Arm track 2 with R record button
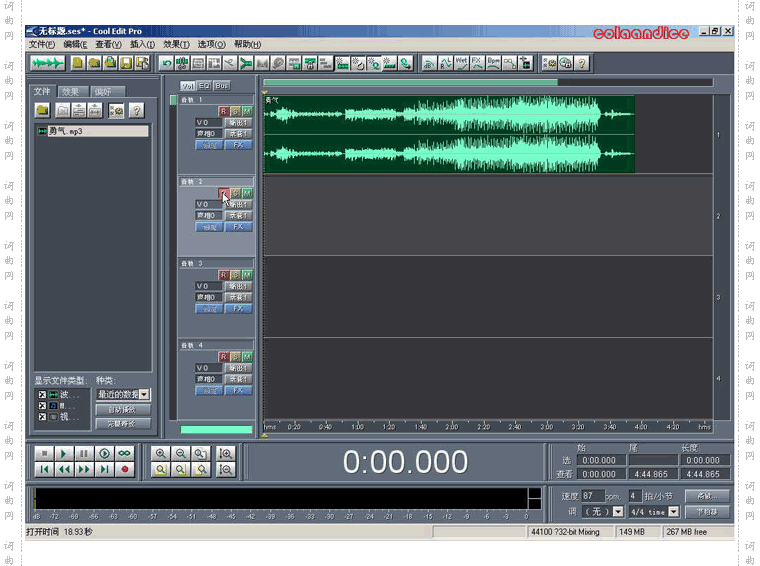This screenshot has height=566, width=760. tap(223, 193)
